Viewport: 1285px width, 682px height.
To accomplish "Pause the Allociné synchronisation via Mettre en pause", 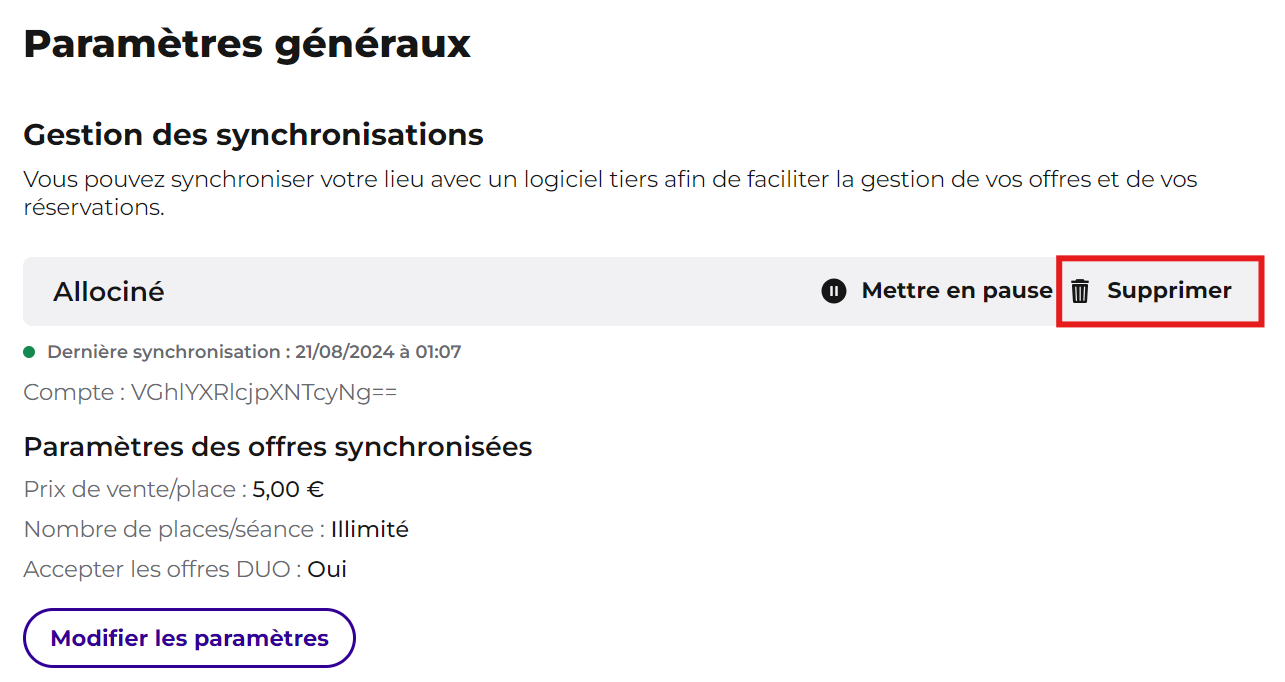I will point(937,291).
